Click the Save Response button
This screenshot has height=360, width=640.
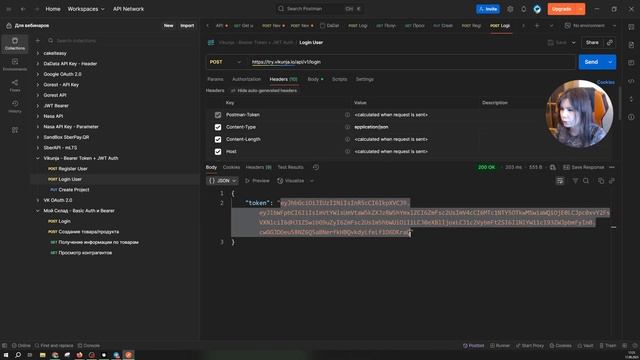click(x=584, y=167)
